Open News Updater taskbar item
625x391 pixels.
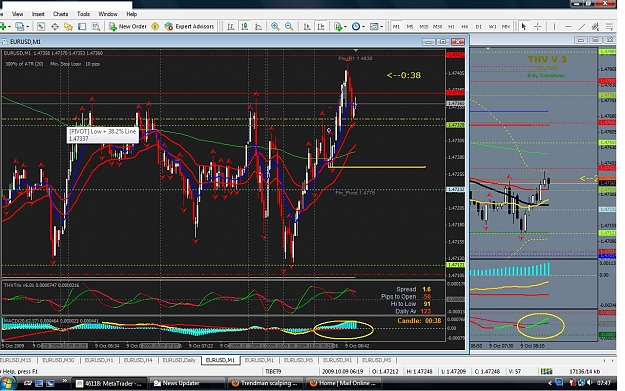(187, 383)
